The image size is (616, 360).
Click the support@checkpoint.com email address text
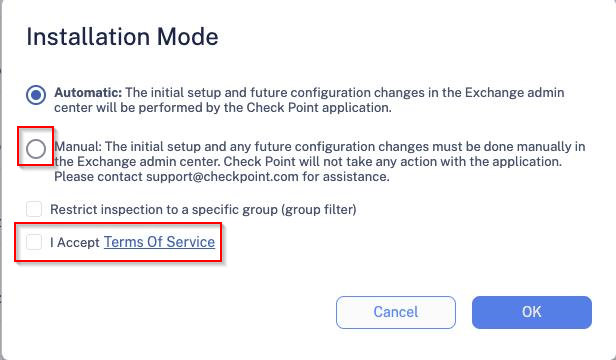[x=222, y=177]
